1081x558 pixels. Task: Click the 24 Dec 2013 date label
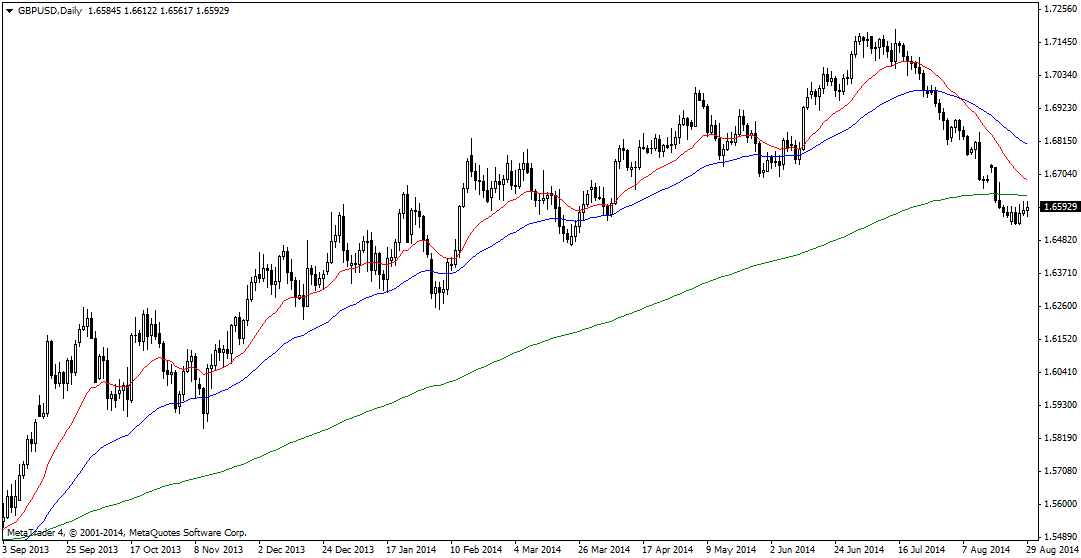tap(349, 550)
